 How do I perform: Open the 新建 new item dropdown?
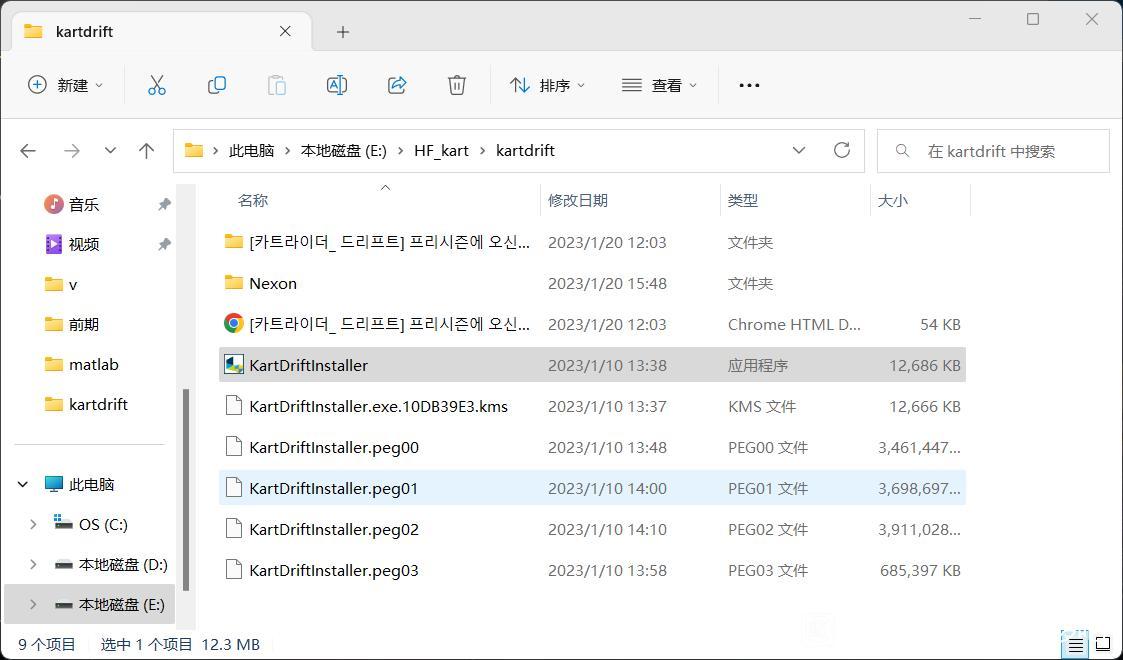(x=65, y=85)
